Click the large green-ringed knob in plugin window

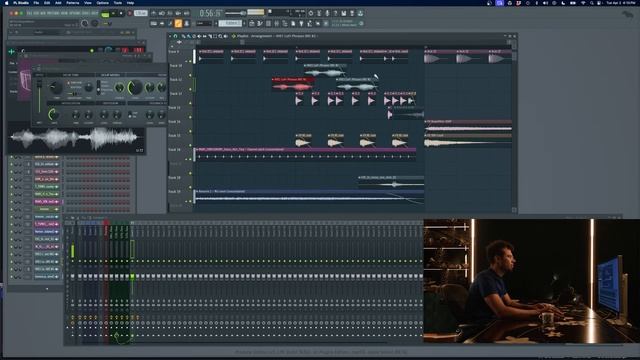(x=135, y=87)
